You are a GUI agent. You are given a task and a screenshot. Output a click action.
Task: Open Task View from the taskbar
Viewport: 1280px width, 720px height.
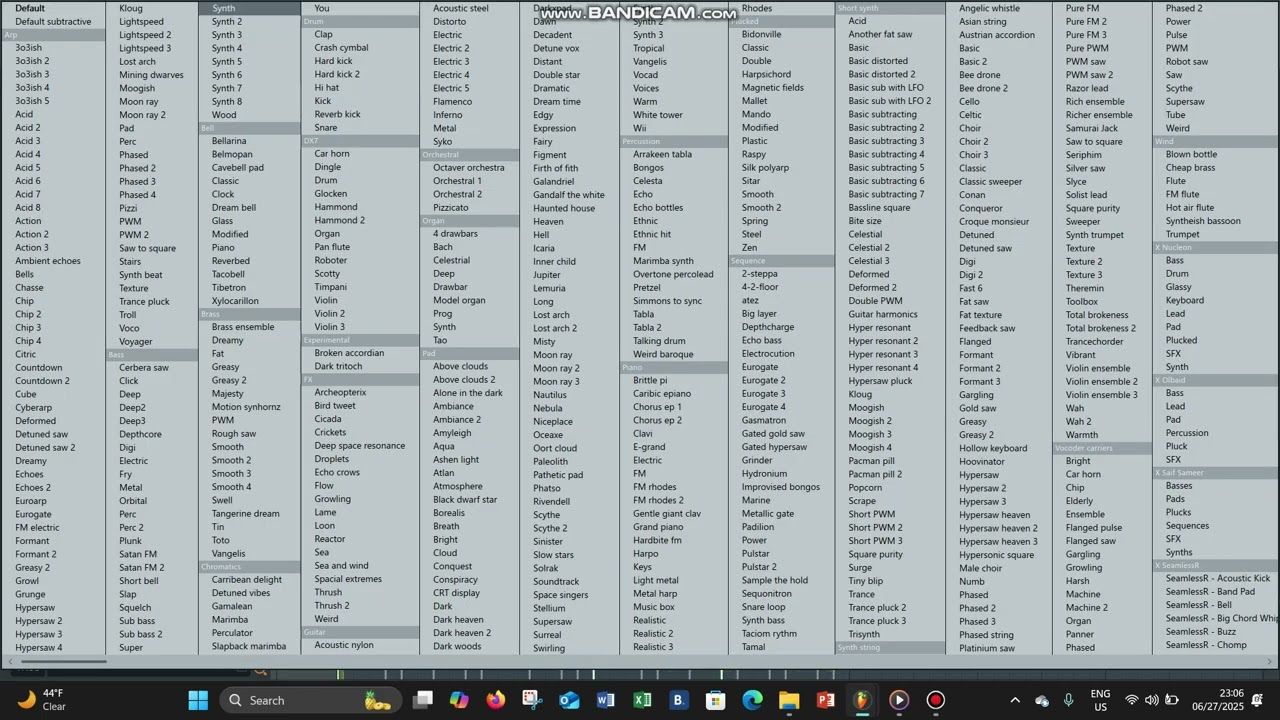click(424, 700)
